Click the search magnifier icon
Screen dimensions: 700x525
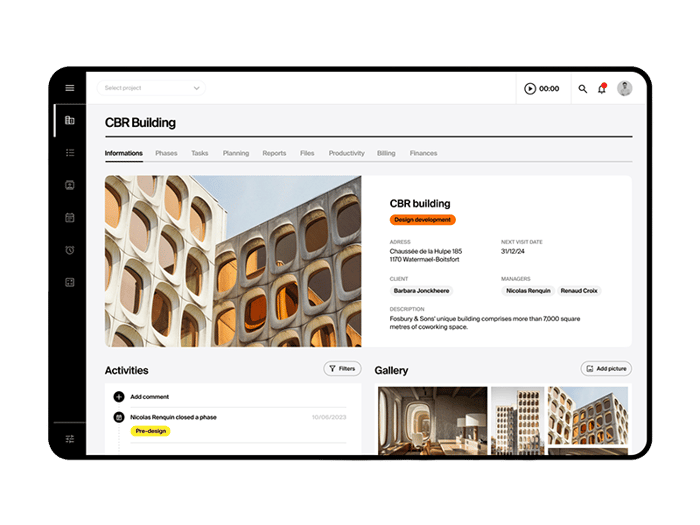click(x=583, y=89)
